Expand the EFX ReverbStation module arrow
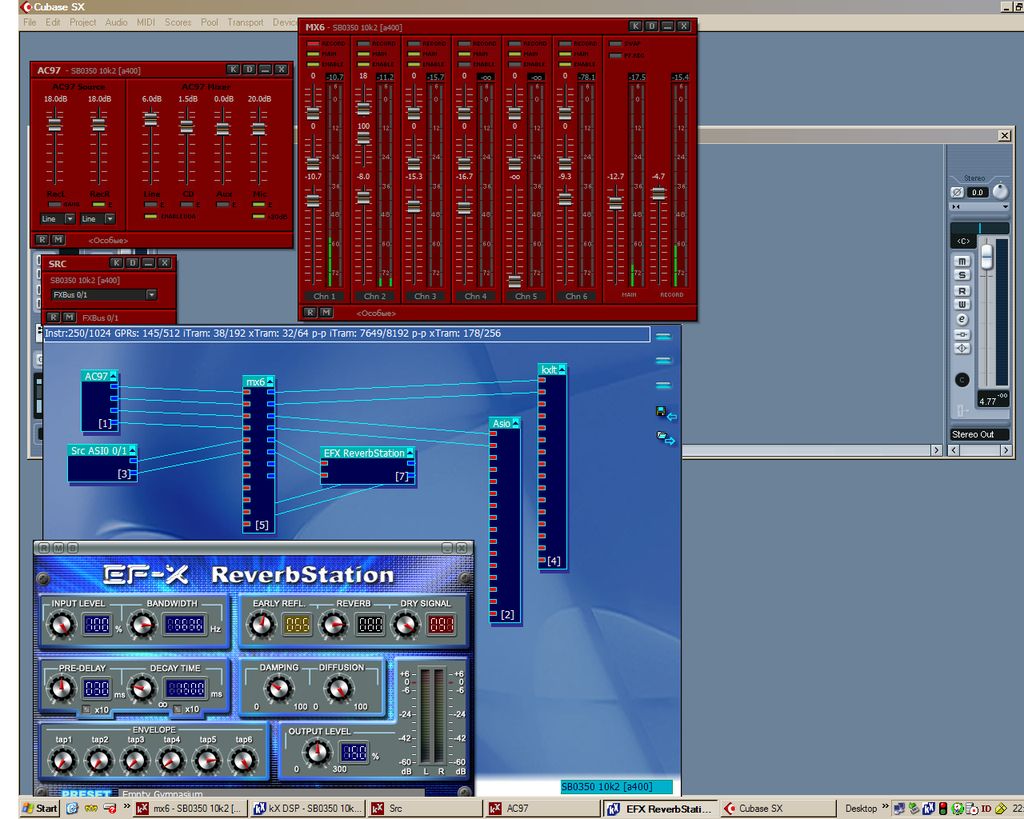The width and height of the screenshot is (1024, 819). [x=410, y=453]
